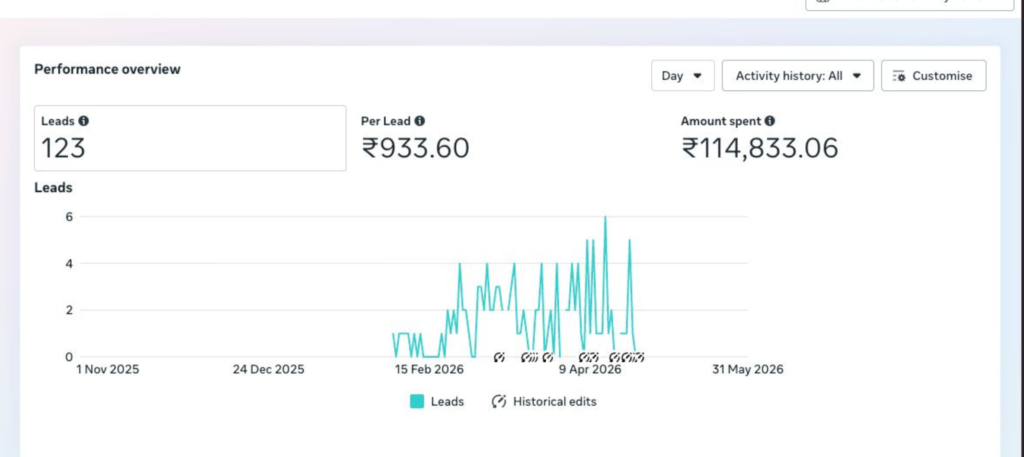1024x457 pixels.
Task: Click the Customise settings icon
Action: coord(899,76)
